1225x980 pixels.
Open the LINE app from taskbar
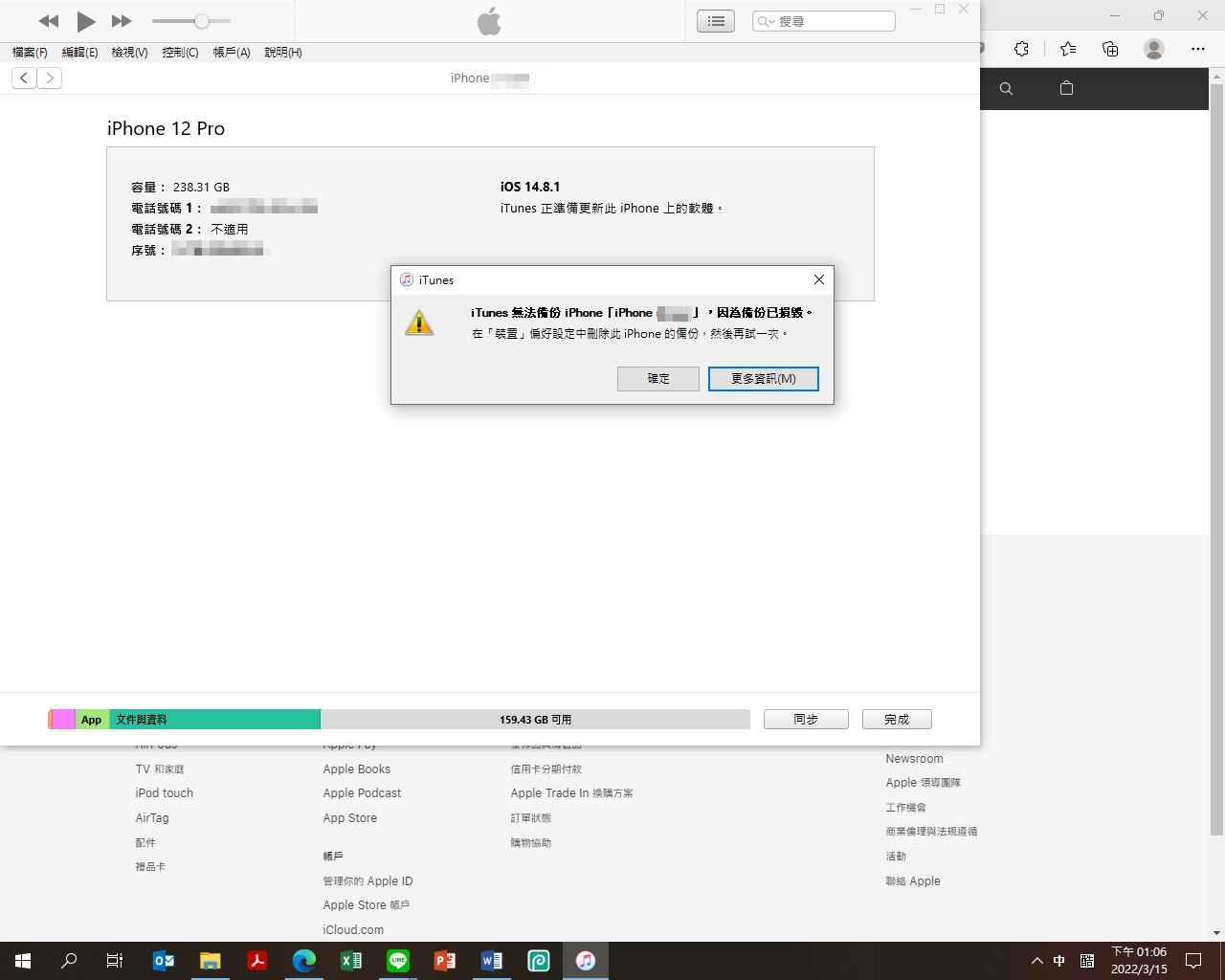click(398, 961)
